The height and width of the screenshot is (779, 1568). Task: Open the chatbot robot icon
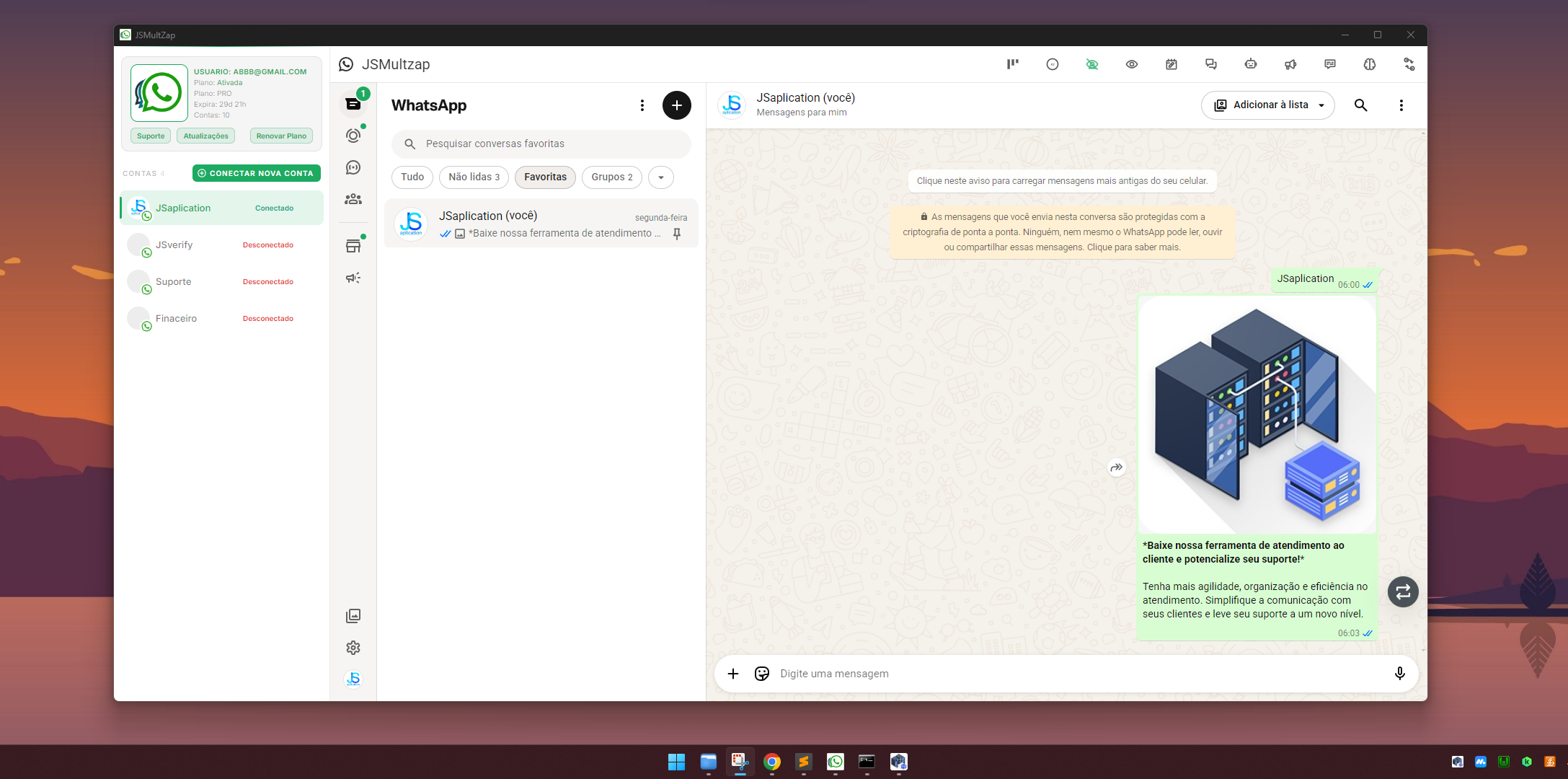[1251, 64]
